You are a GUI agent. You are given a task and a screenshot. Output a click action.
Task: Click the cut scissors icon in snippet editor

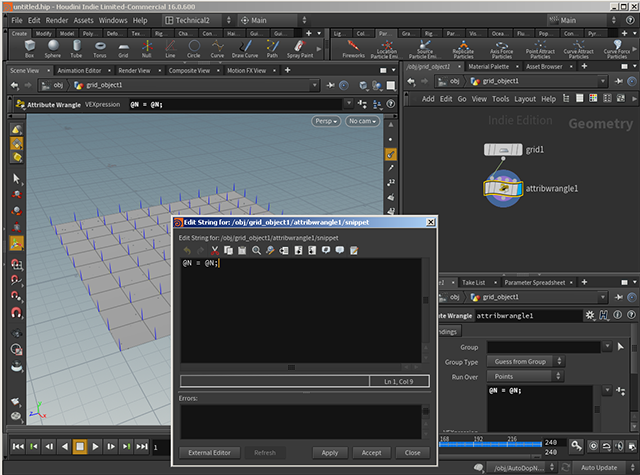(x=215, y=250)
